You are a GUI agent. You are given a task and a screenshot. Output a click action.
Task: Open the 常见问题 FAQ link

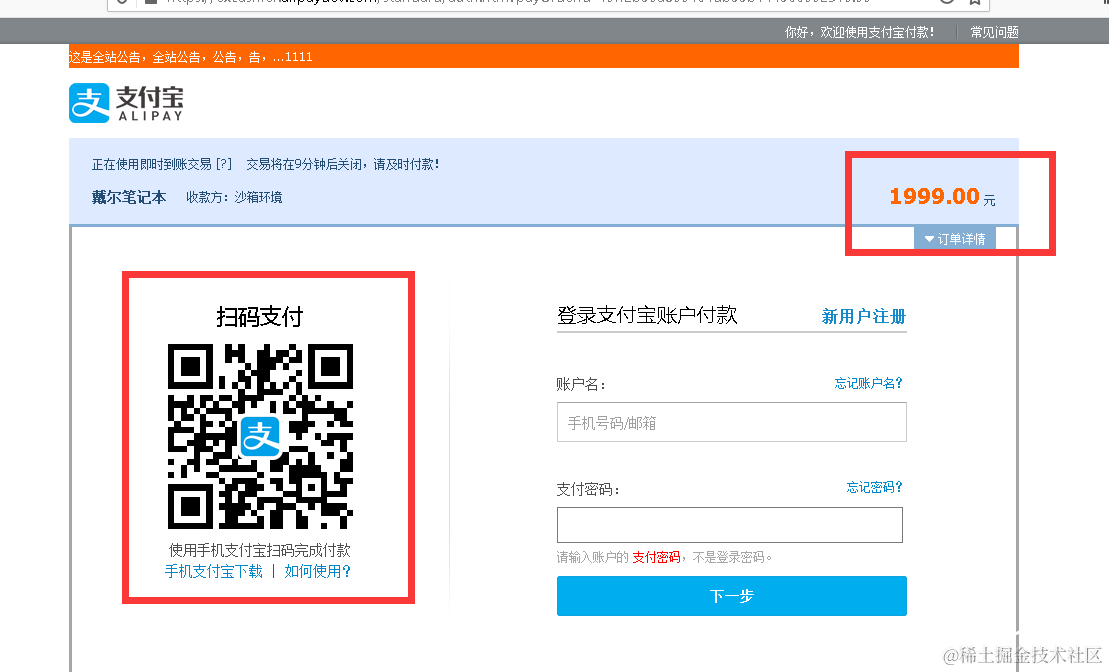pyautogui.click(x=994, y=32)
